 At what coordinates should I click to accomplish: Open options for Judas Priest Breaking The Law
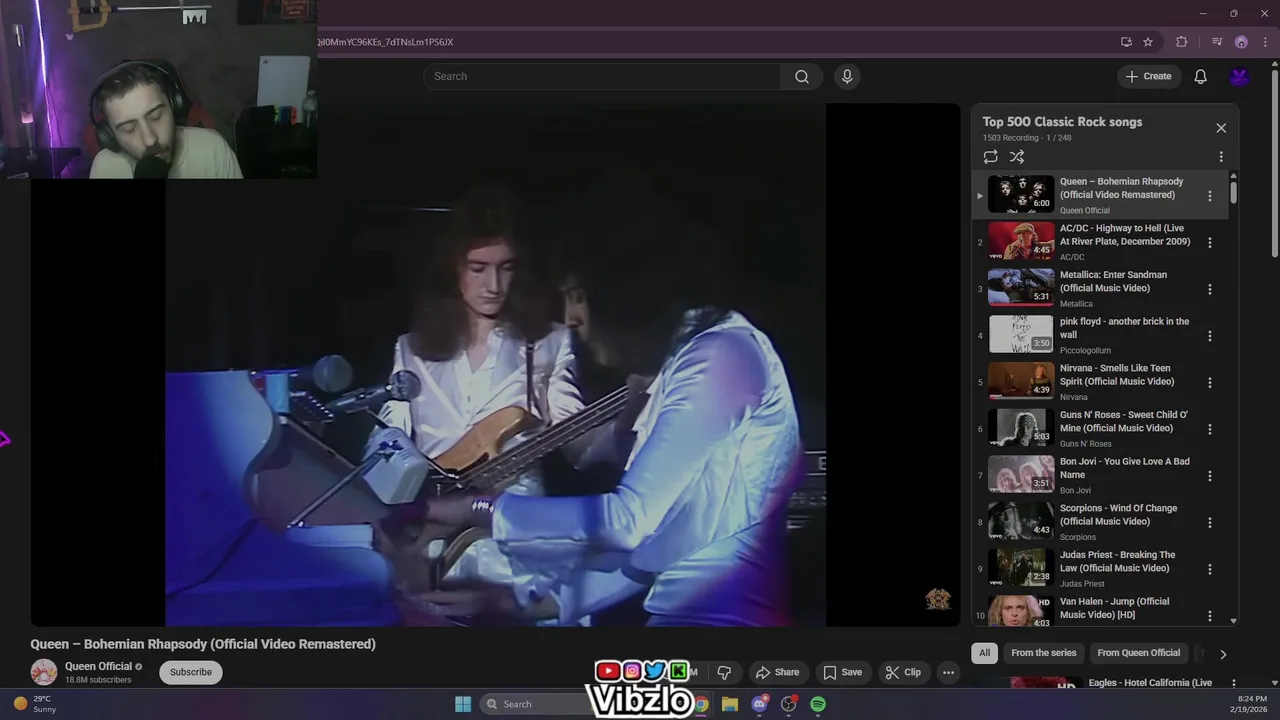click(x=1210, y=569)
